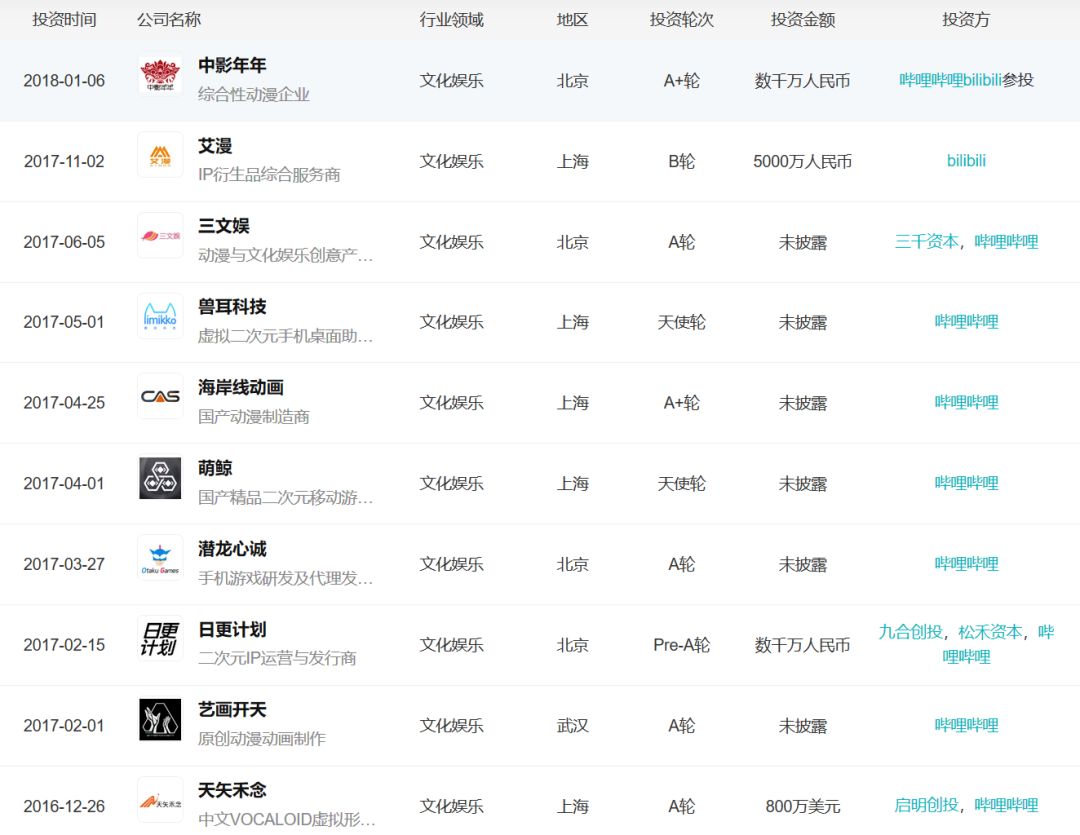This screenshot has height=835, width=1080.
Task: Open the 三千资本 investor link
Action: pos(926,241)
